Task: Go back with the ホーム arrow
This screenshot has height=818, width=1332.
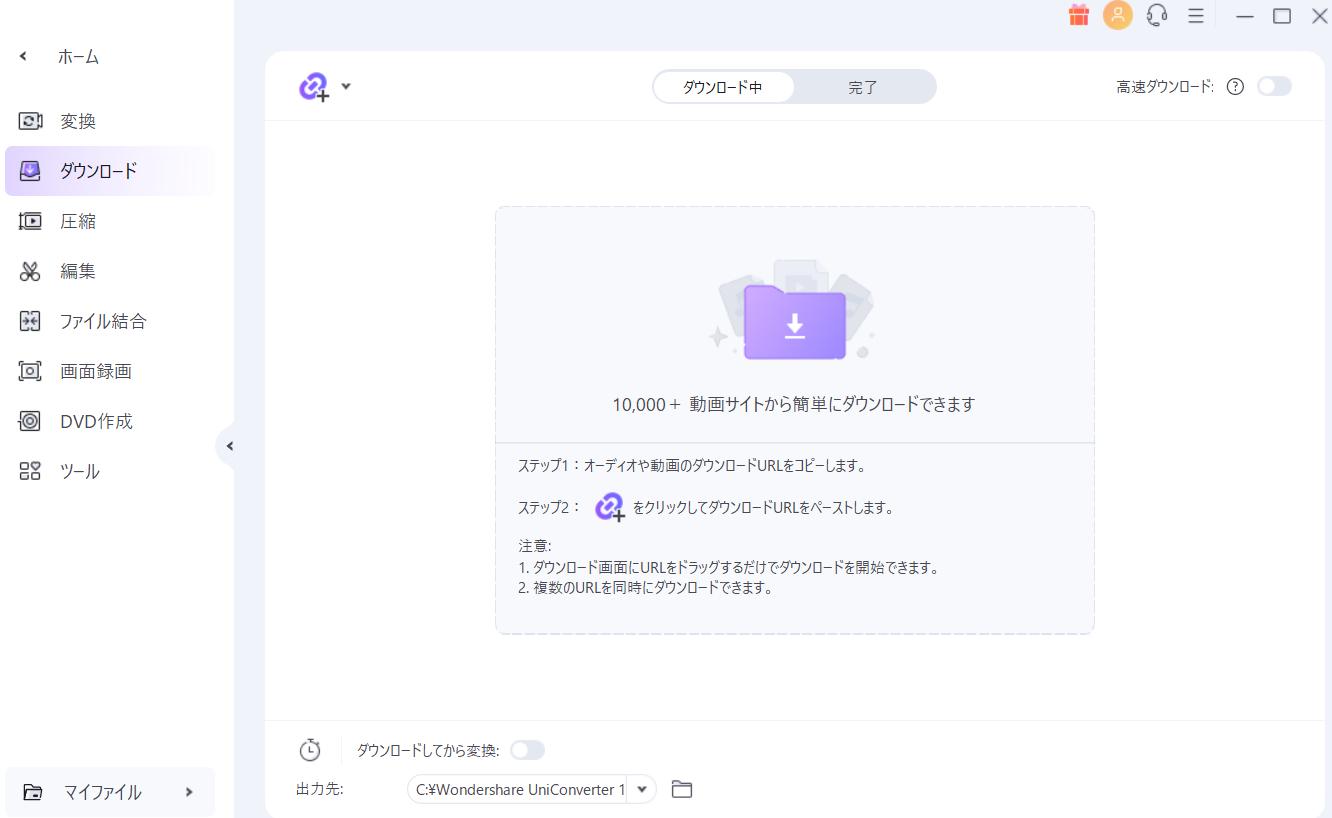Action: tap(23, 57)
